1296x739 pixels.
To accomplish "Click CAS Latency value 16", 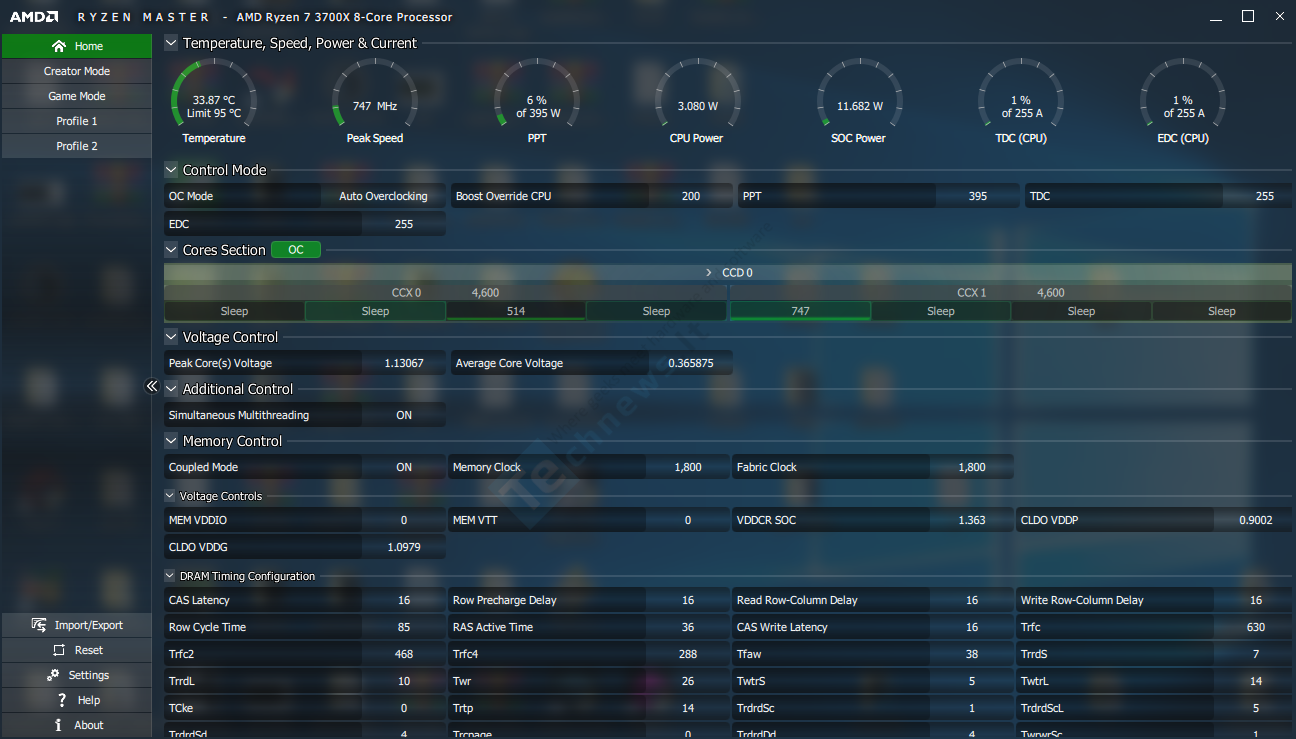I will (x=404, y=600).
